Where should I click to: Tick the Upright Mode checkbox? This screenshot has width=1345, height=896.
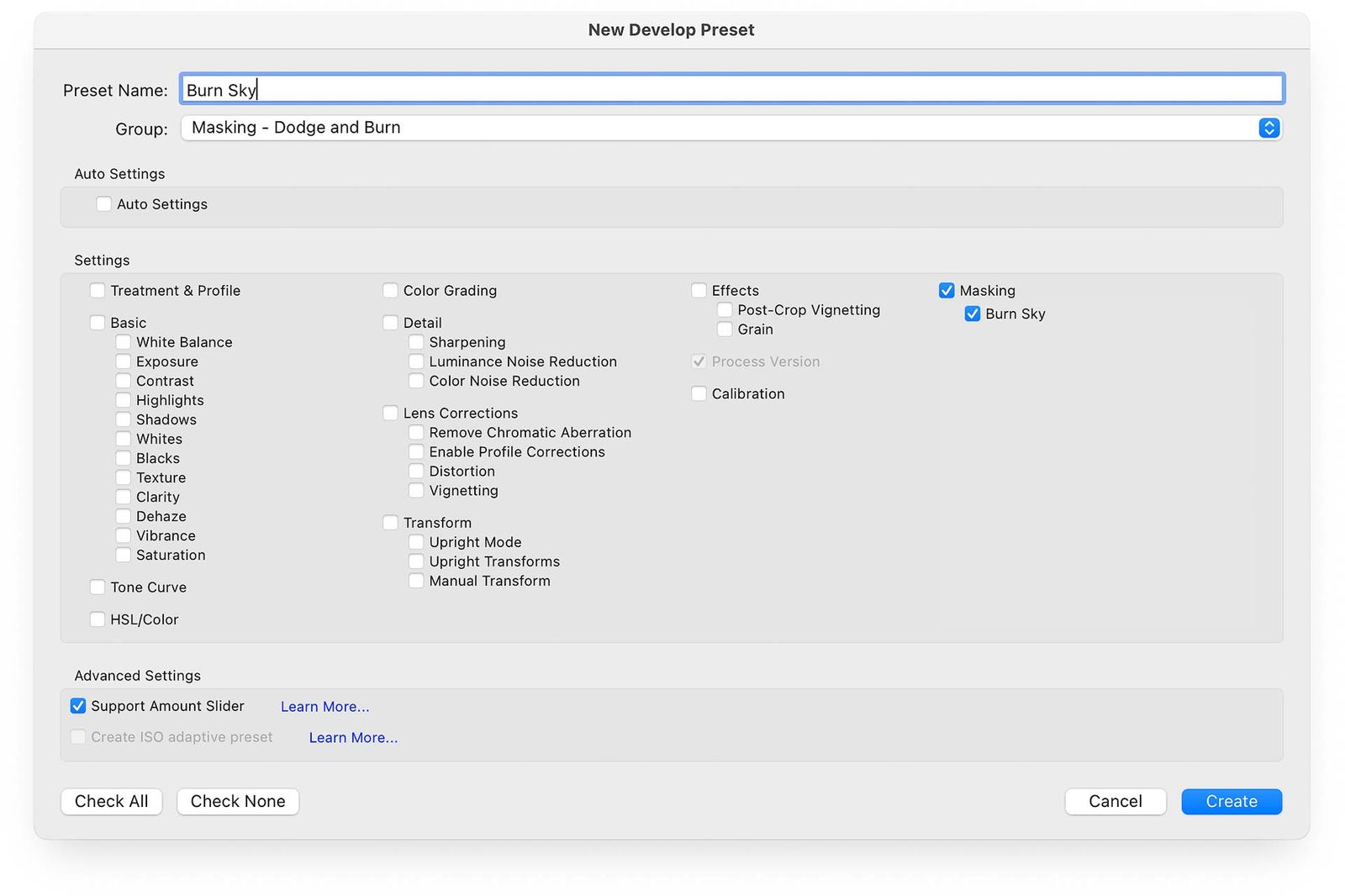[416, 542]
